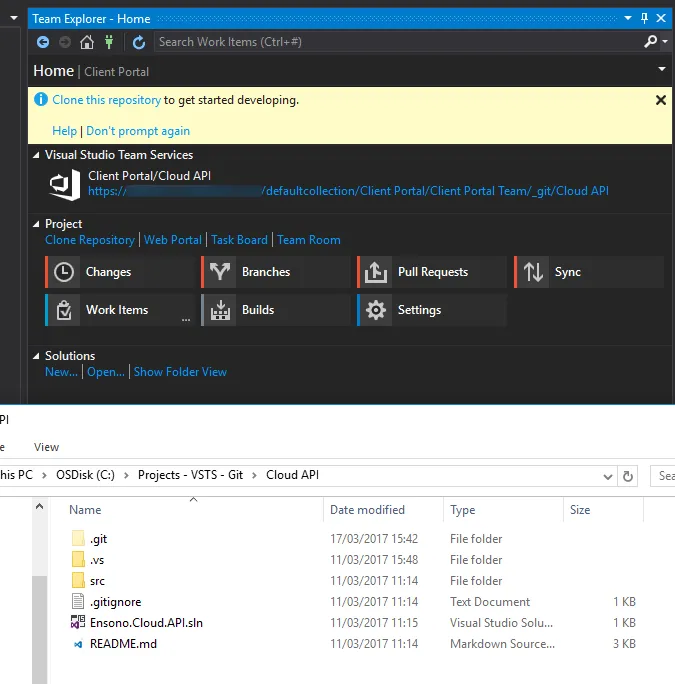Open the Changes tile
This screenshot has width=675, height=684.
(x=119, y=272)
